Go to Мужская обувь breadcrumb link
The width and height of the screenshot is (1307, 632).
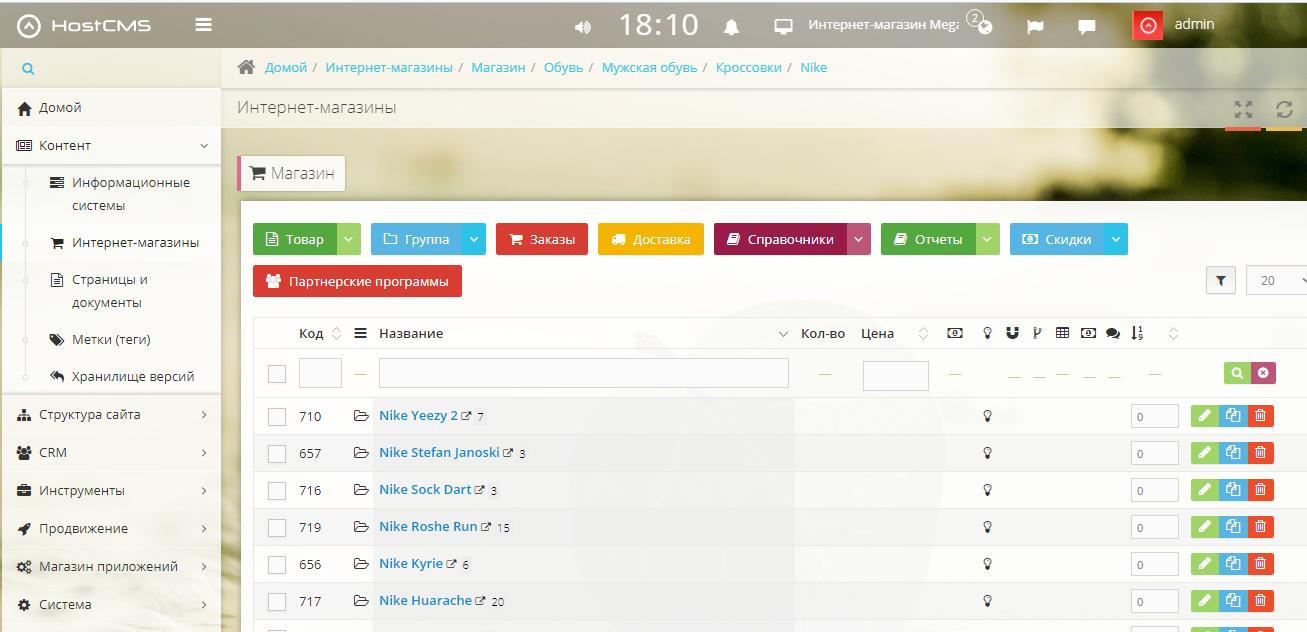(650, 67)
